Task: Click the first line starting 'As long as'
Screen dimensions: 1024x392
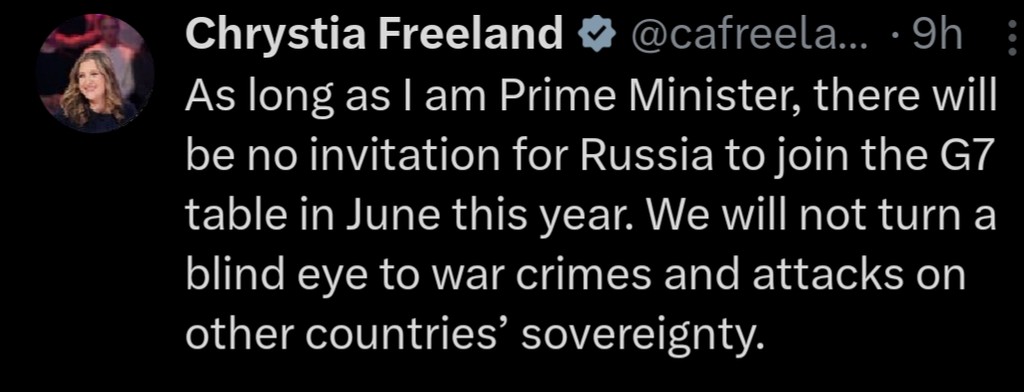Action: point(592,97)
